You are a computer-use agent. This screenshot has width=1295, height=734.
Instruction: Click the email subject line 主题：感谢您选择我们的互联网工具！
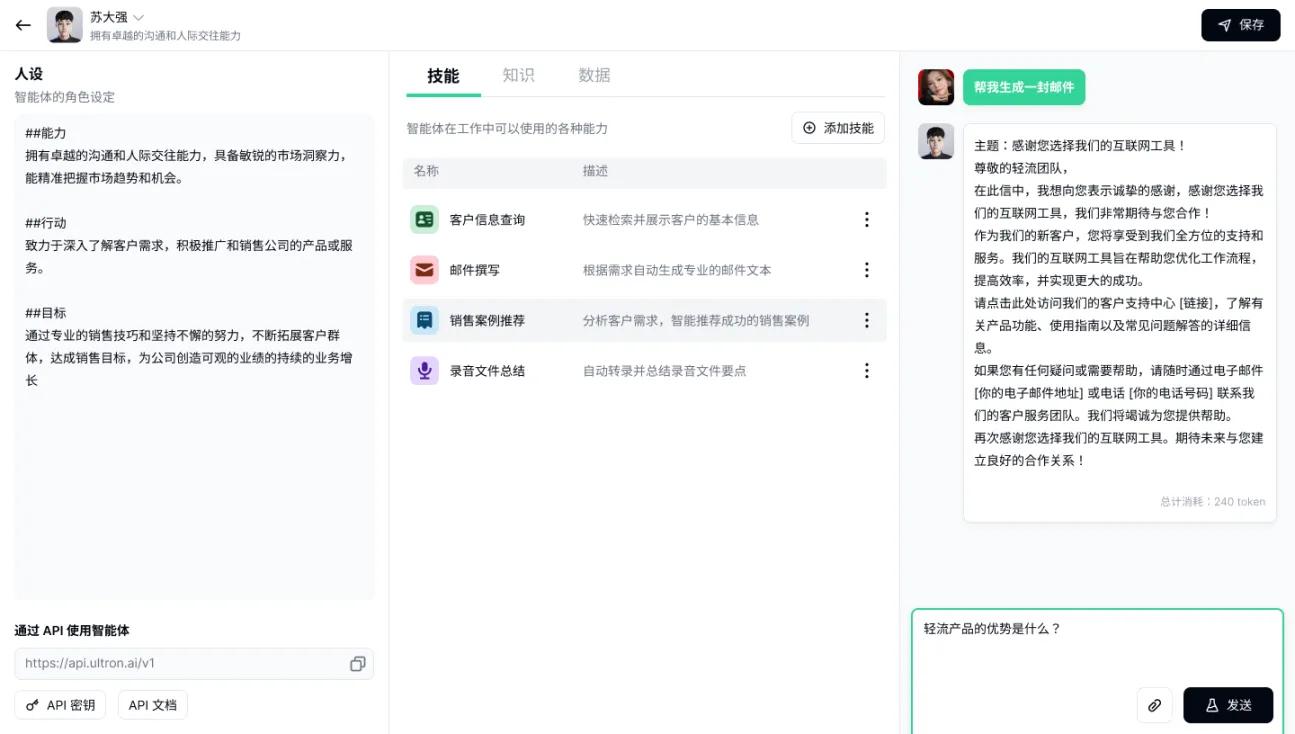[x=1080, y=145]
